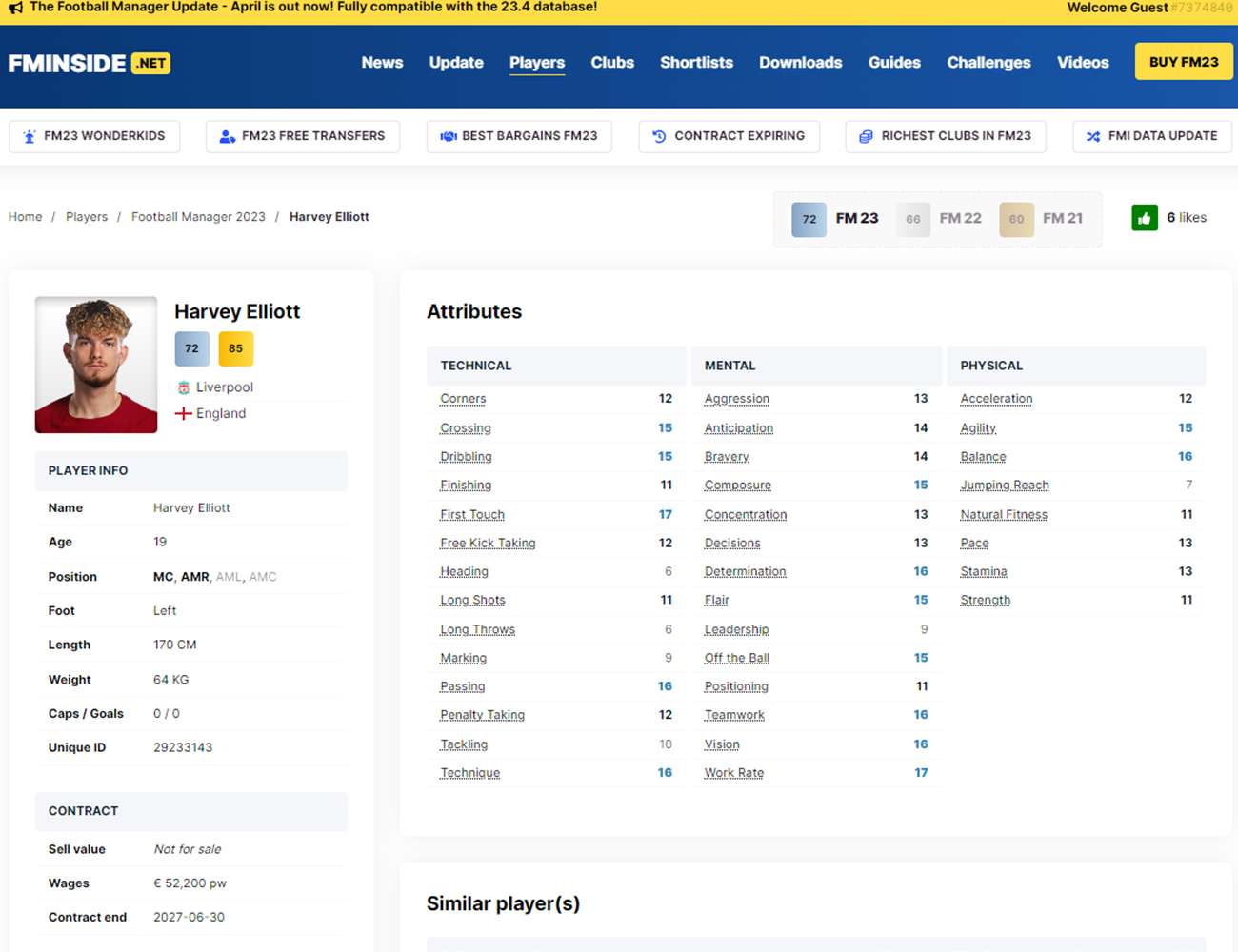Image resolution: width=1238 pixels, height=952 pixels.
Task: Click the FM 21 rating badge 60
Action: pos(1016,219)
